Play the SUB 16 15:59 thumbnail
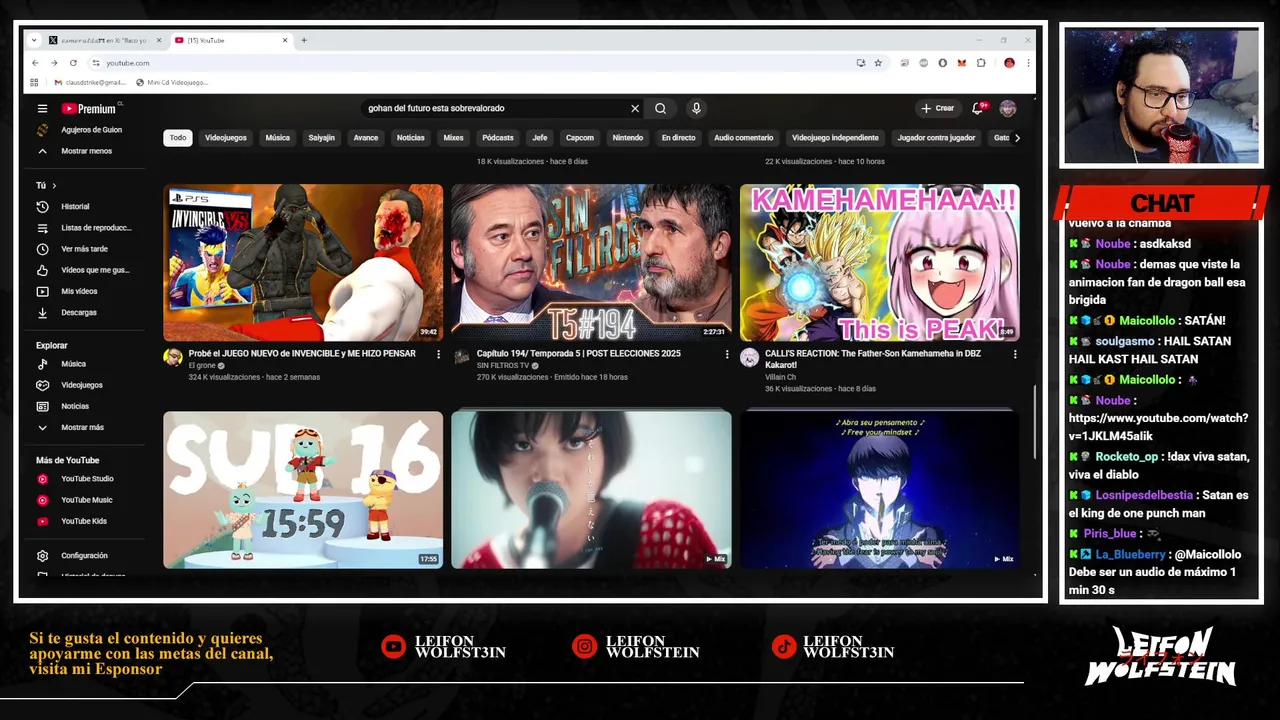1280x720 pixels. point(303,490)
